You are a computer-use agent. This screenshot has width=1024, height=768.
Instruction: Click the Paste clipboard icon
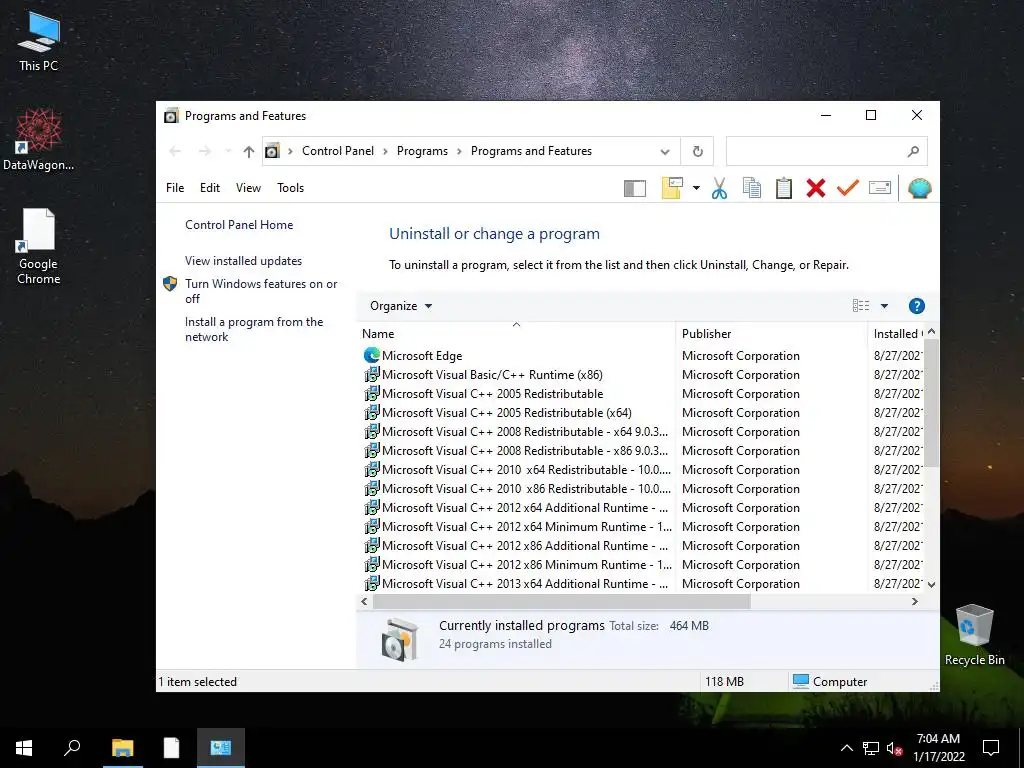pyautogui.click(x=784, y=188)
